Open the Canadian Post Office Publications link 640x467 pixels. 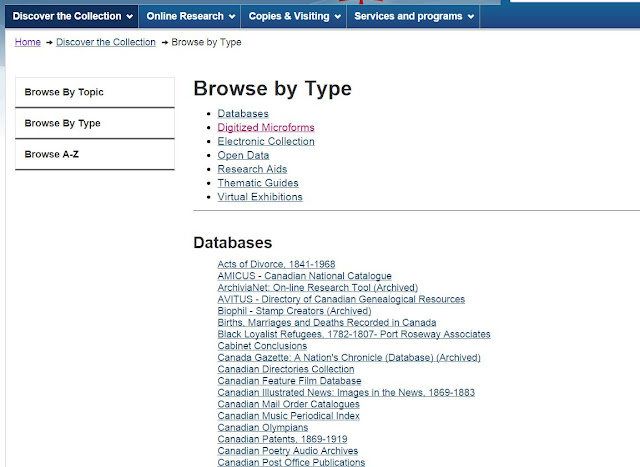pyautogui.click(x=291, y=462)
